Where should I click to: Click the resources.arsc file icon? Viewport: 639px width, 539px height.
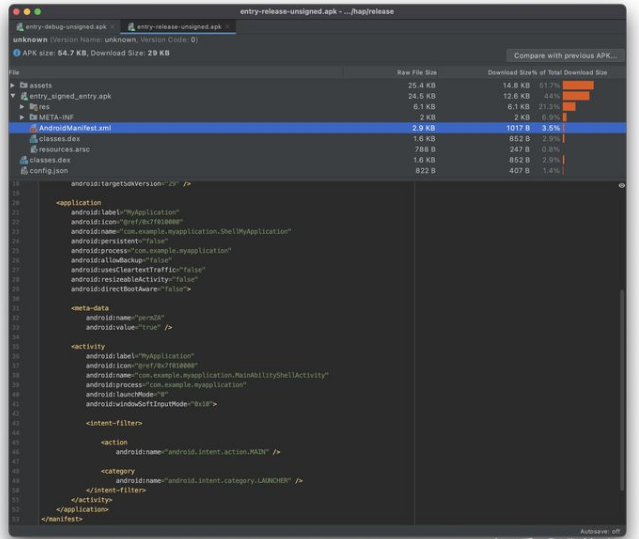pyautogui.click(x=34, y=149)
